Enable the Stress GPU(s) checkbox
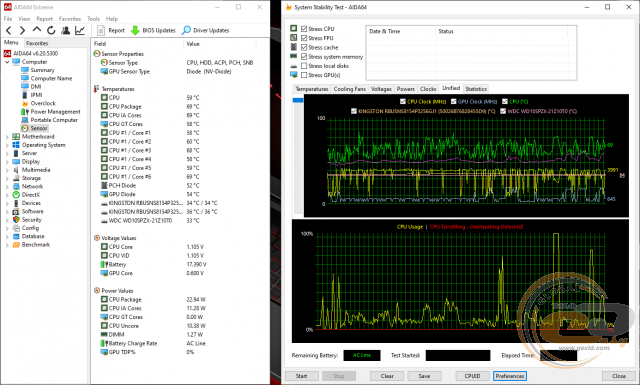 pos(304,75)
